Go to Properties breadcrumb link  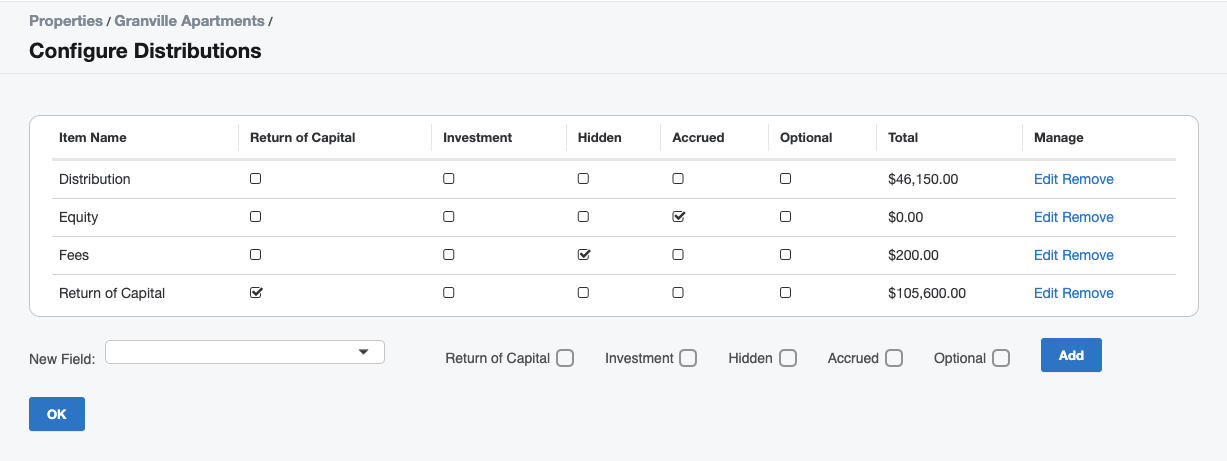point(66,21)
